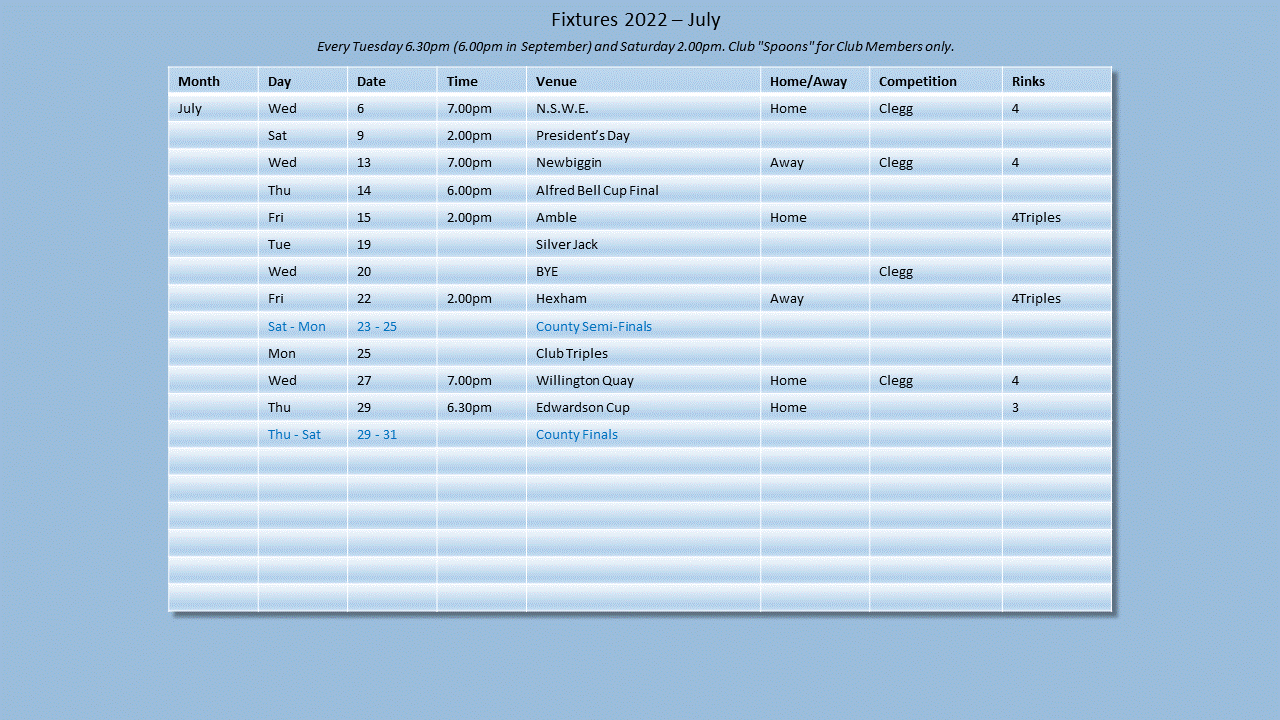Click the Willington Quay venue cell
The image size is (1280, 720).
pos(584,380)
